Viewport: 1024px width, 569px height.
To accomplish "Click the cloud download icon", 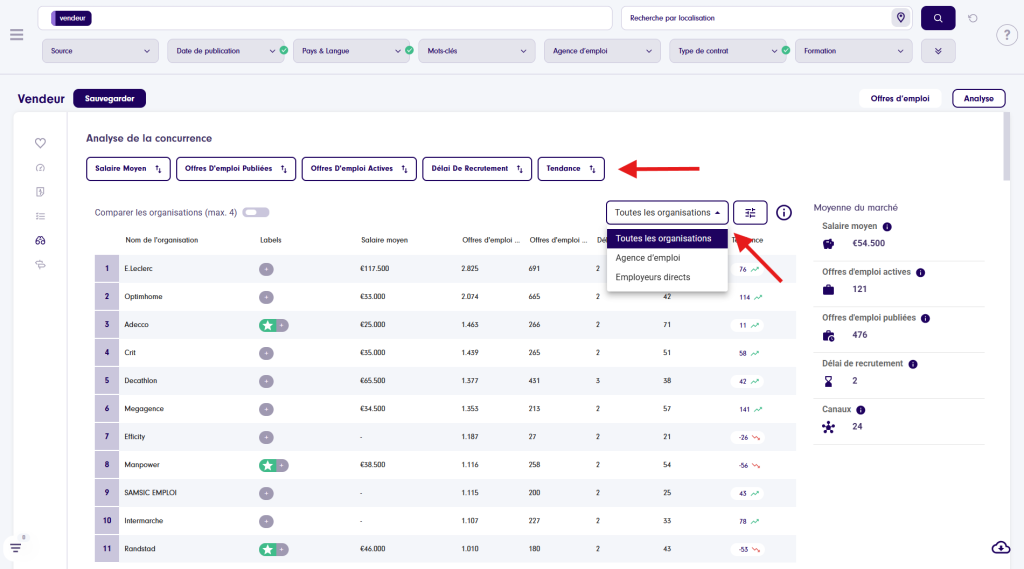I will 1000,546.
